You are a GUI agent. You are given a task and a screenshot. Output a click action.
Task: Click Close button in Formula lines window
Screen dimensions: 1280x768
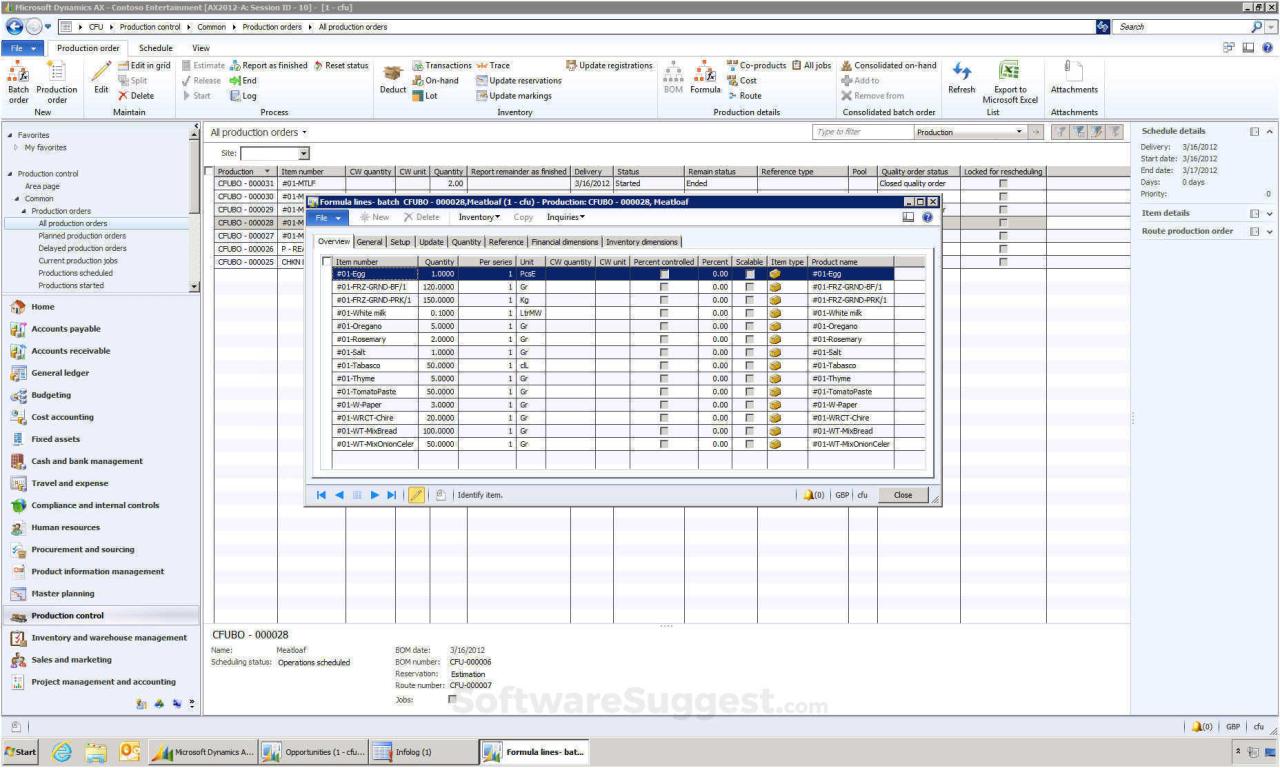pos(903,495)
